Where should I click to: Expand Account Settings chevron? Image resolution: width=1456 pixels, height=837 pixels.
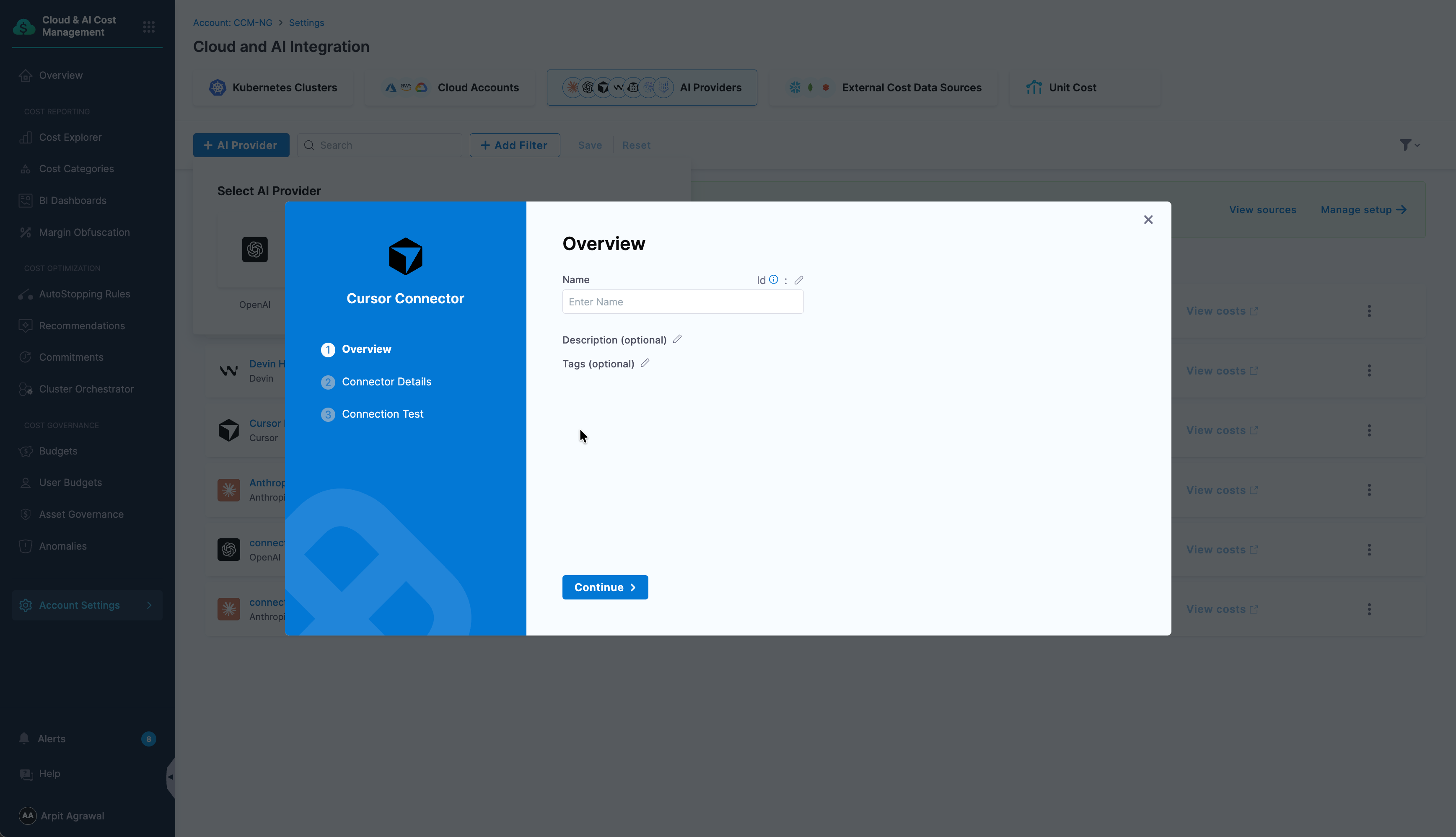pyautogui.click(x=149, y=605)
